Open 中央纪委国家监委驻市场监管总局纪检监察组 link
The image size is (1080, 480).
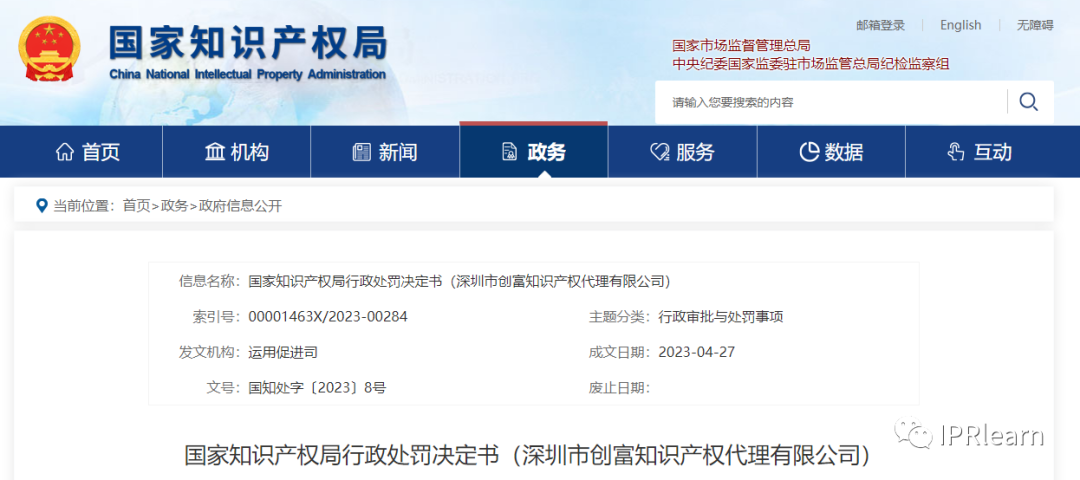811,64
